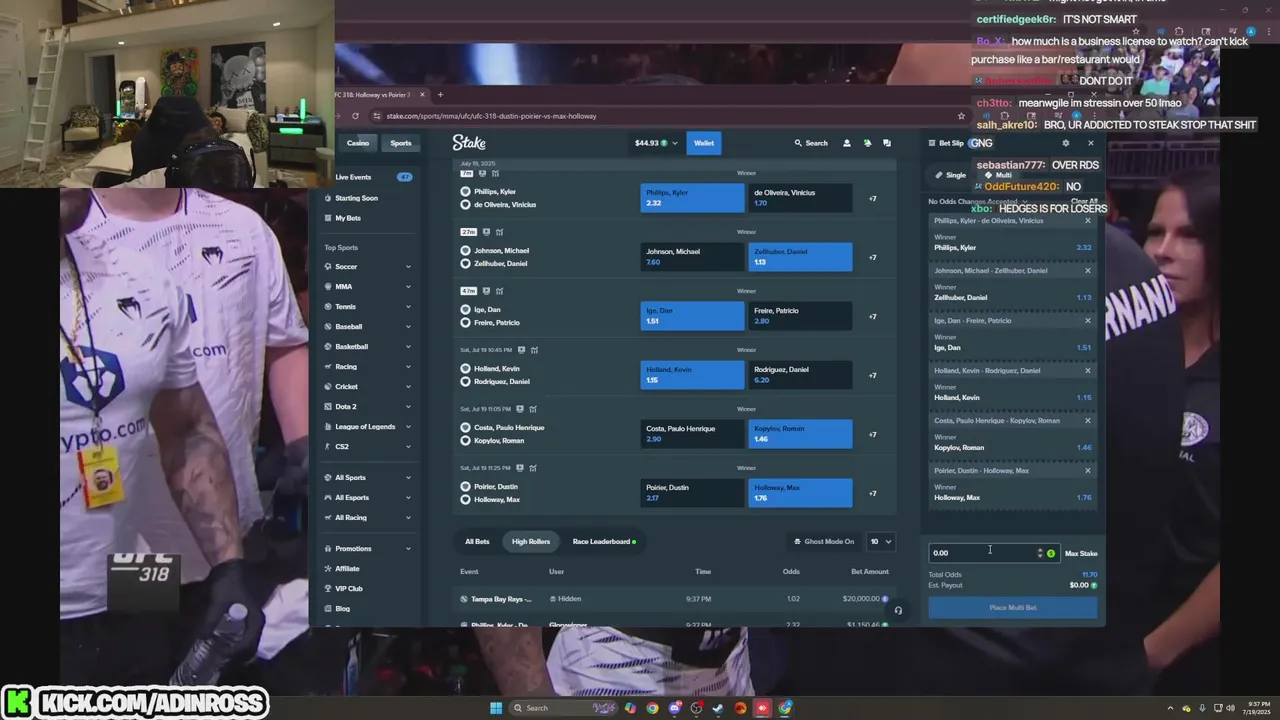Open bet slip settings gear icon
Viewport: 1280px width, 720px height.
pyautogui.click(x=1065, y=143)
